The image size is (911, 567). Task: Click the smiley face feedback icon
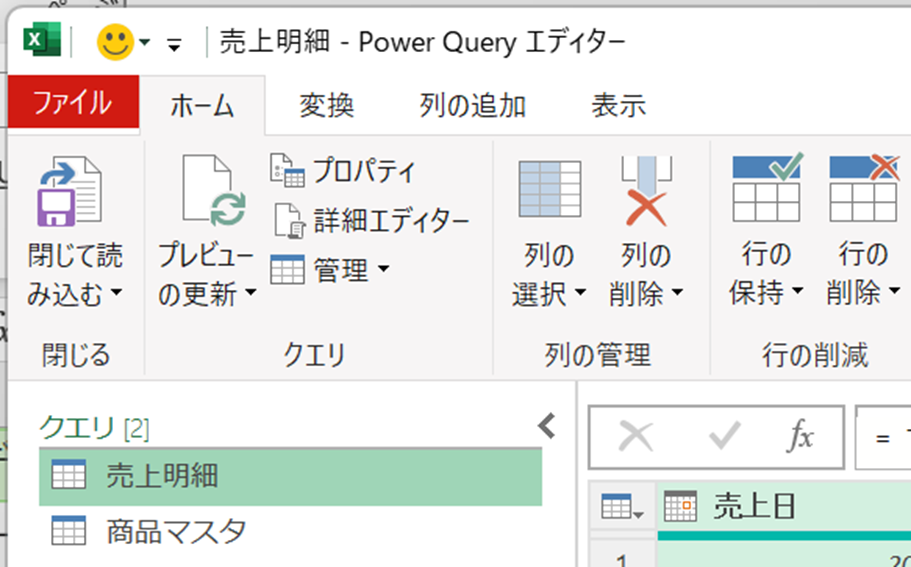115,42
